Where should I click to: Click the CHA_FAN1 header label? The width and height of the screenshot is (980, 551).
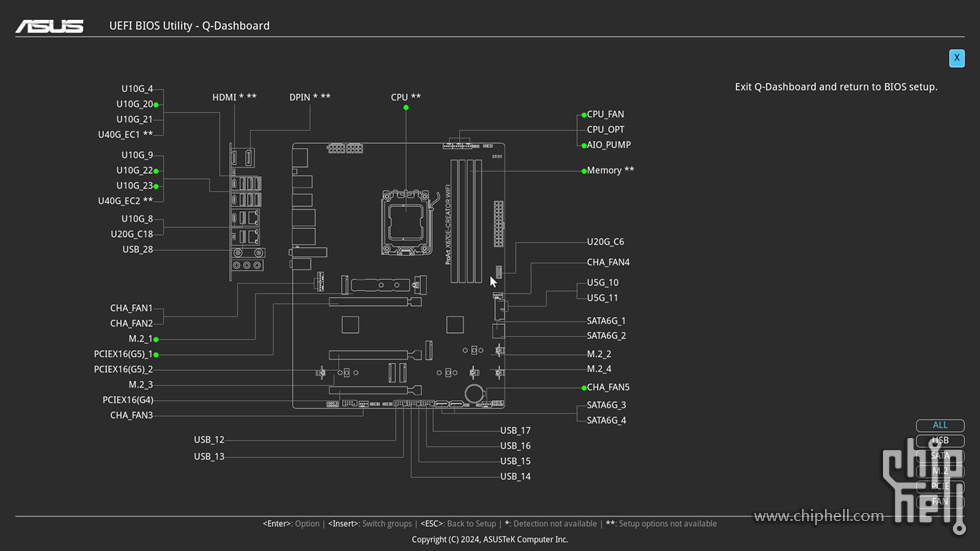pos(131,308)
